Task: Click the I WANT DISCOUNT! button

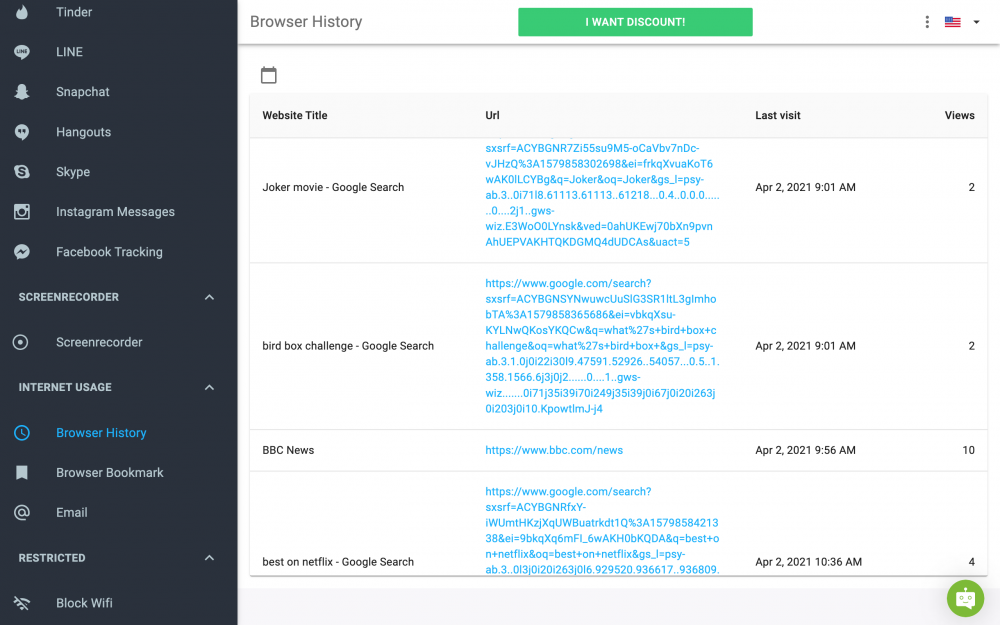Action: (635, 22)
